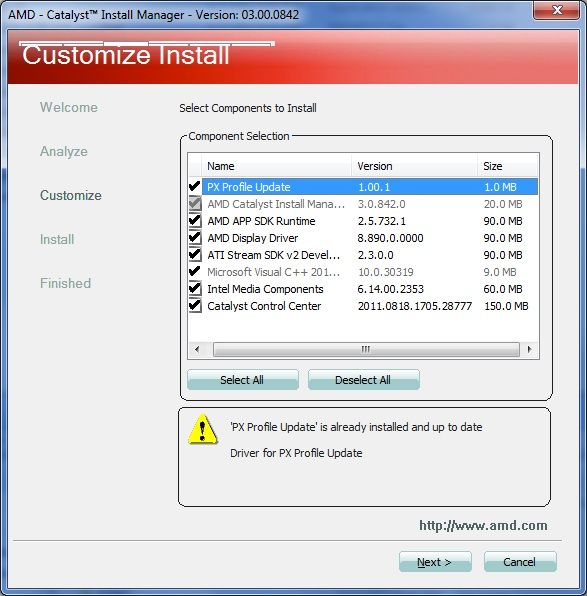Click the Select All button

(x=243, y=380)
